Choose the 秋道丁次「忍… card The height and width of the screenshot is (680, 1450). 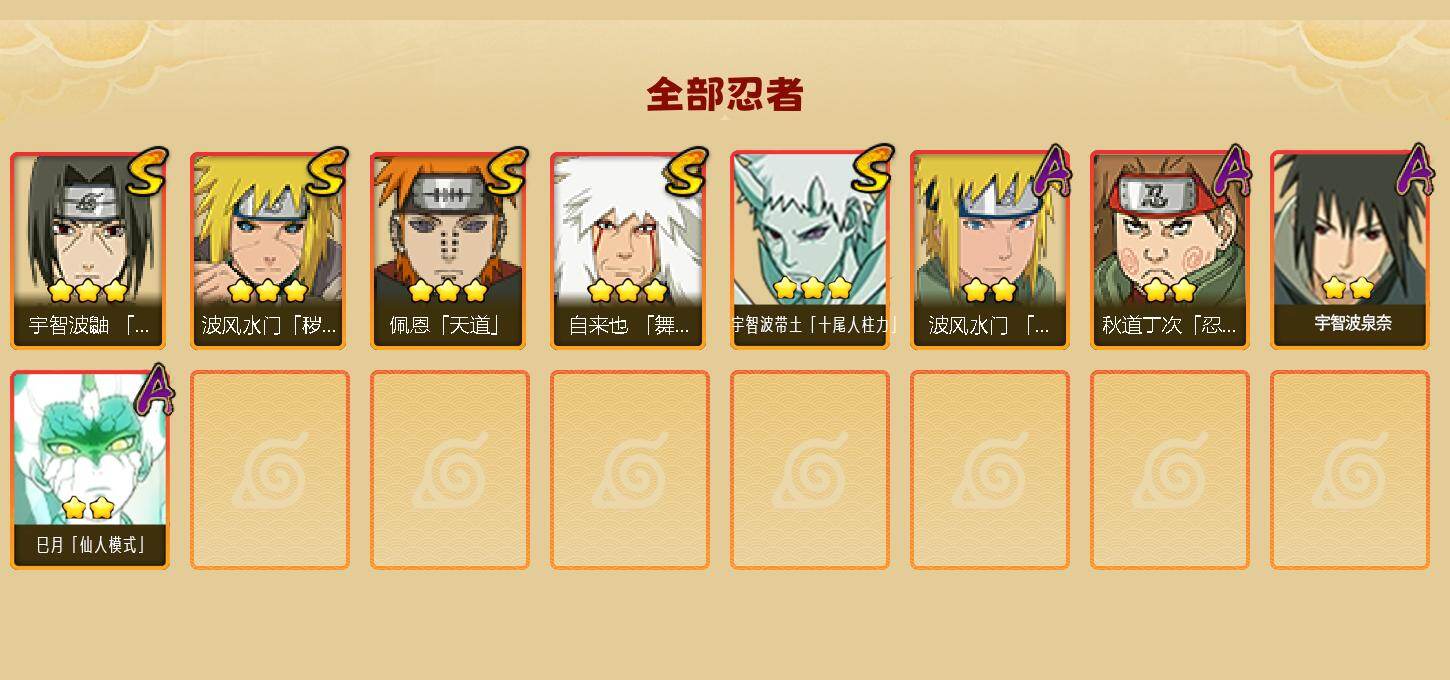(x=1168, y=250)
